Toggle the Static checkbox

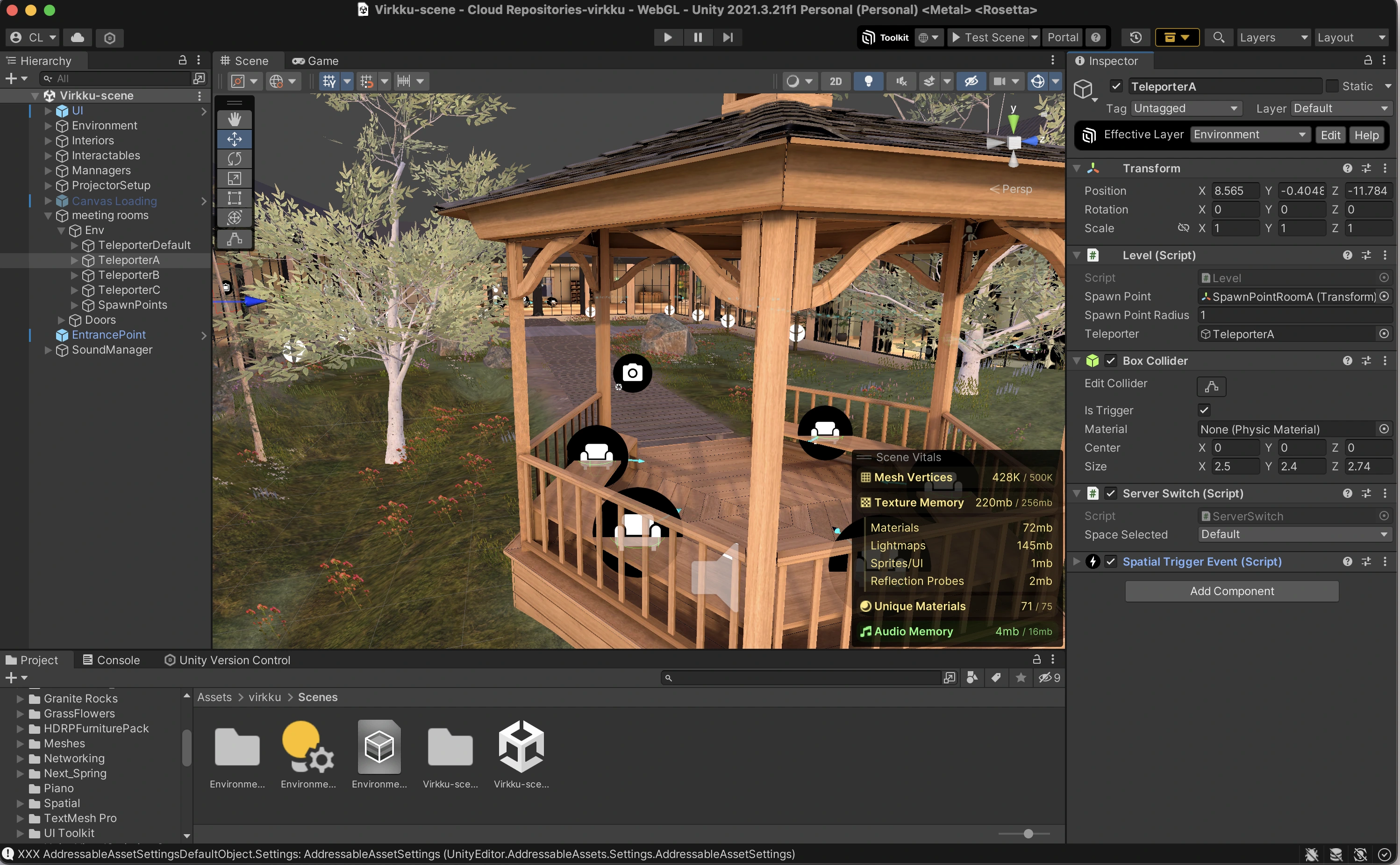pyautogui.click(x=1332, y=86)
